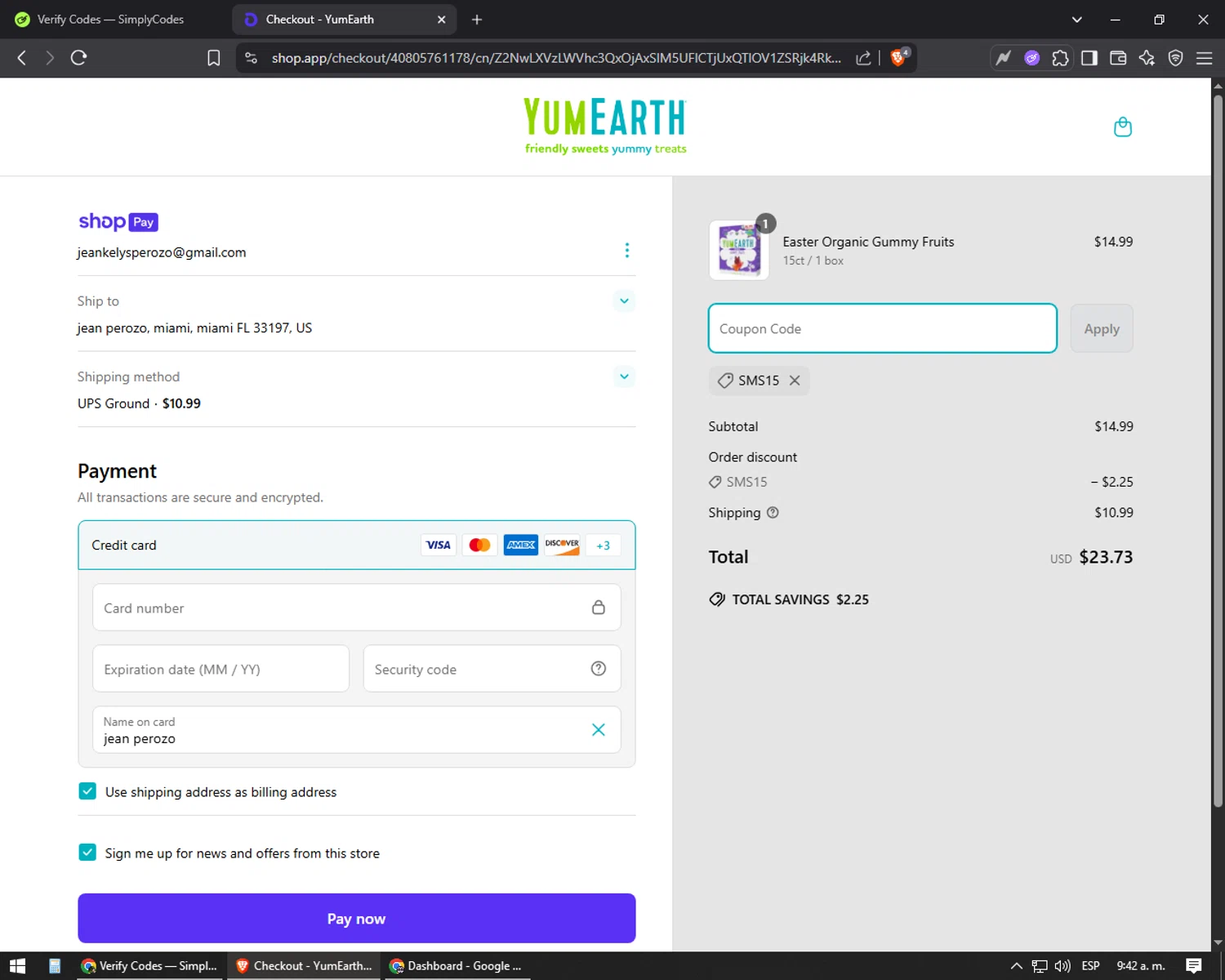Click the TOTAL SAVINGS $2.25 text
1225x980 pixels.
click(800, 599)
